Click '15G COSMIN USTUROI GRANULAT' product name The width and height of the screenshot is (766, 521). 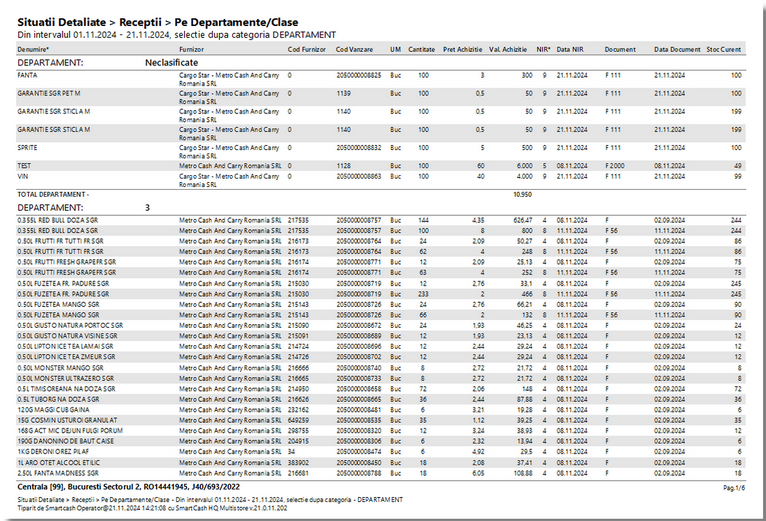click(x=67, y=420)
